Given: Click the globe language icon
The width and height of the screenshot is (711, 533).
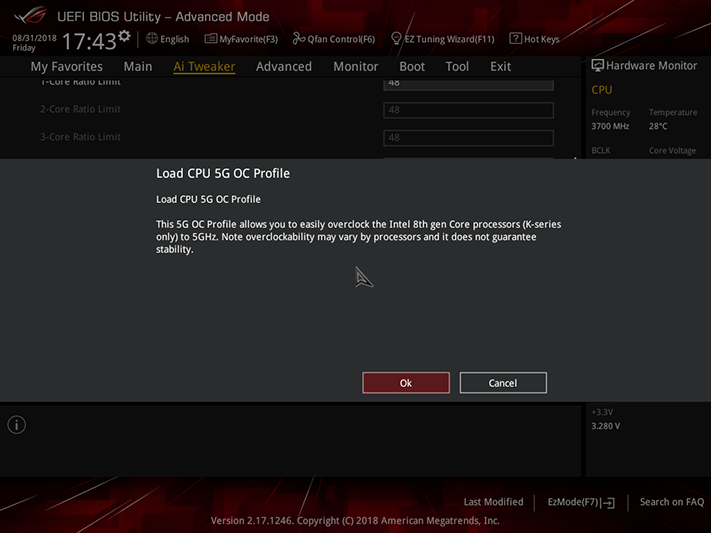Looking at the screenshot, I should (152, 39).
